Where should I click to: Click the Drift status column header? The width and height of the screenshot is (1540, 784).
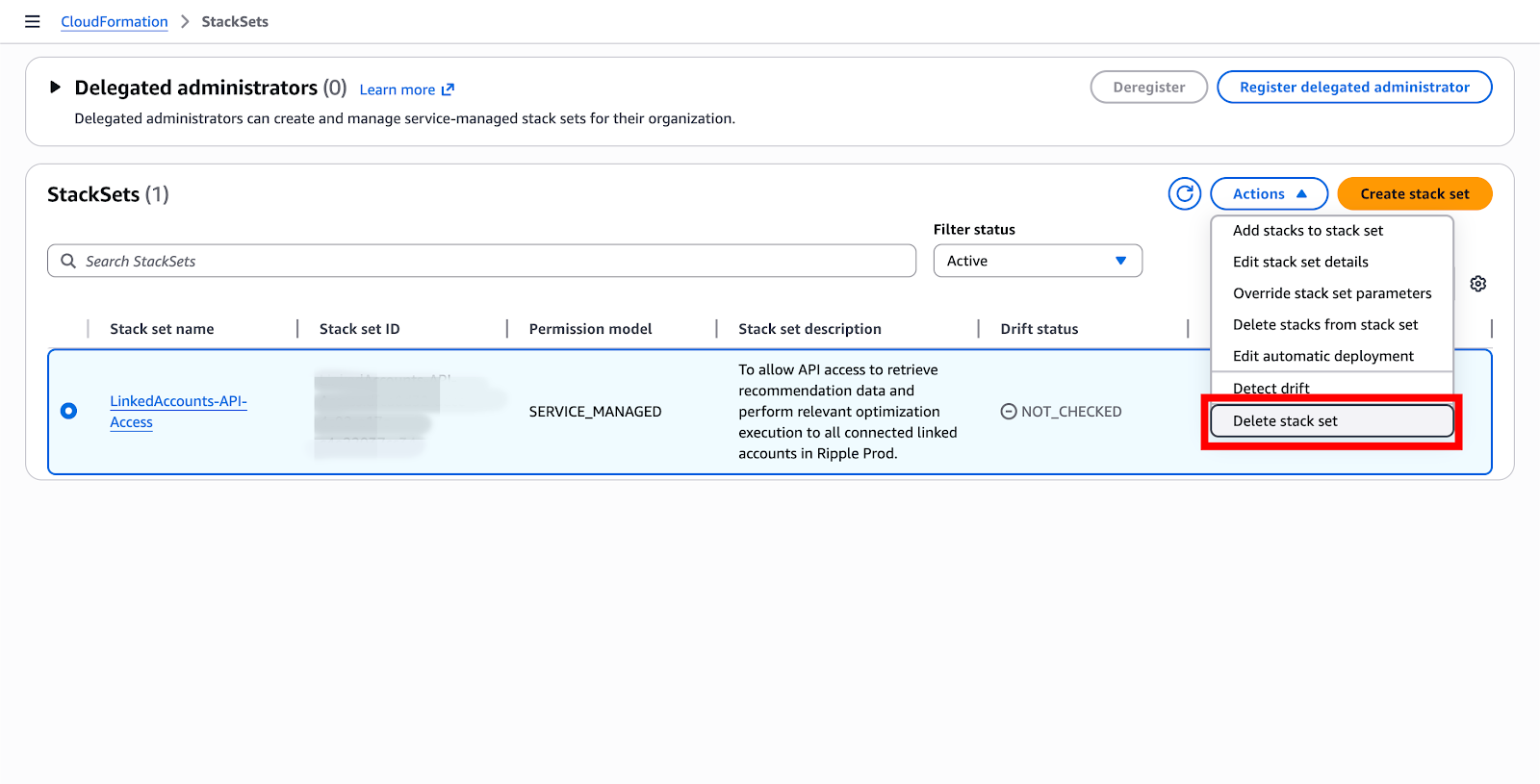click(x=1039, y=329)
